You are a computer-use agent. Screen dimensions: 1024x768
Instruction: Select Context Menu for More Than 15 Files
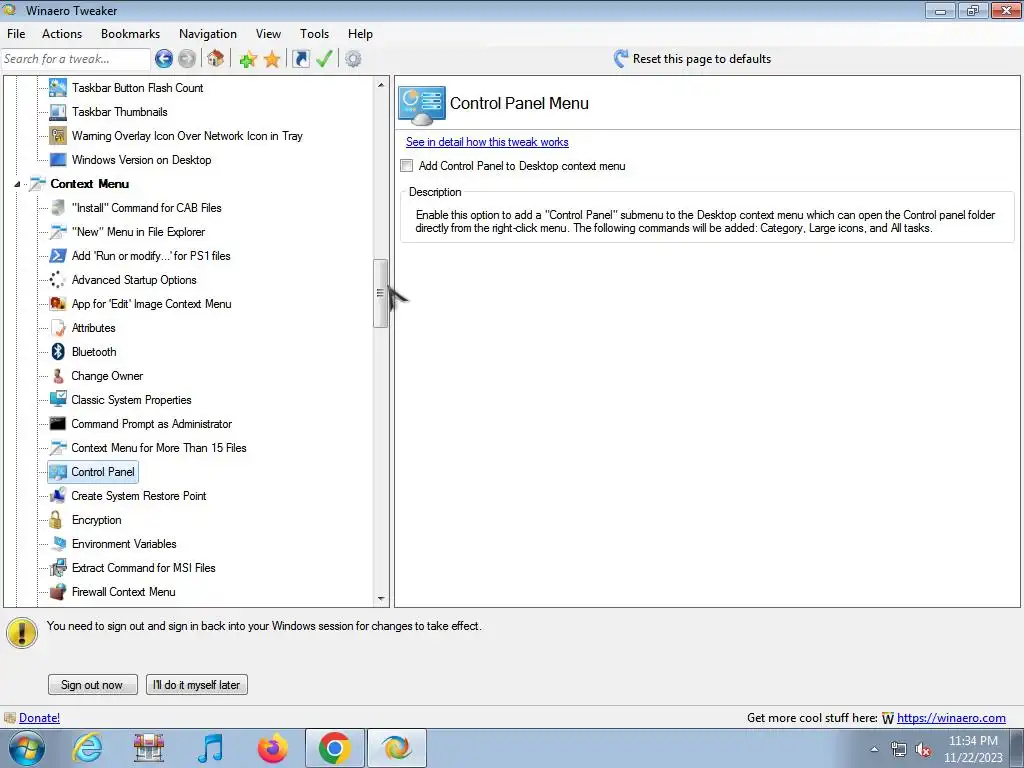point(159,448)
